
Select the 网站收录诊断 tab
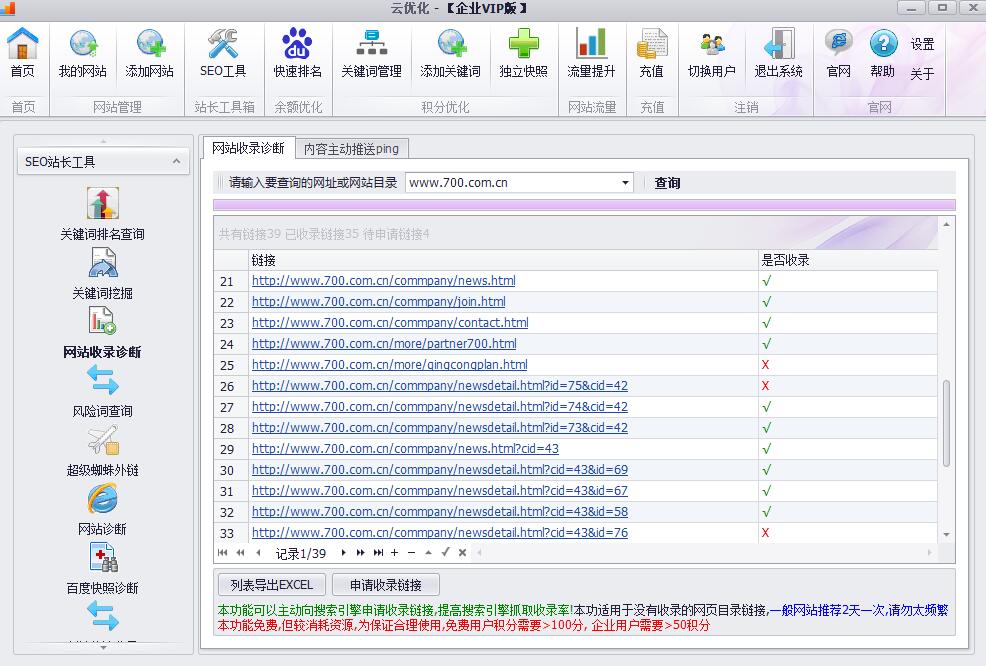tap(248, 148)
